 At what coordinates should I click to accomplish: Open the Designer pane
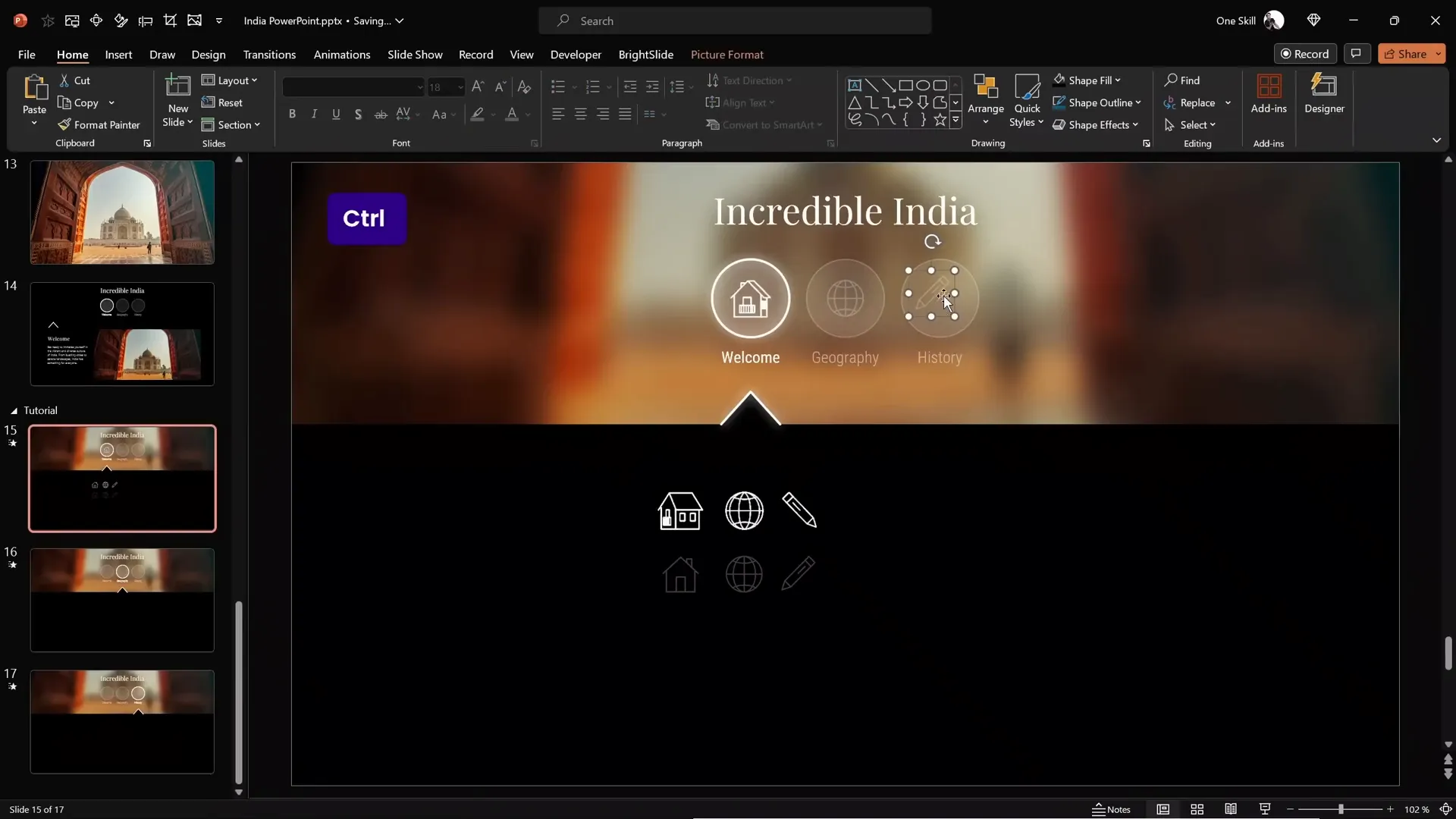click(x=1324, y=94)
